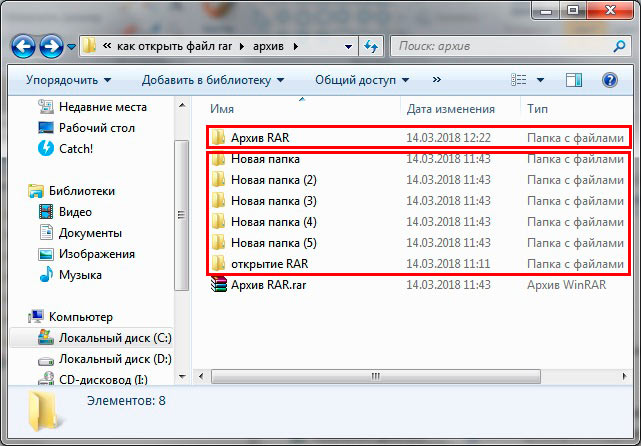Select 'Компьютер' in navigation pane

tap(81, 317)
